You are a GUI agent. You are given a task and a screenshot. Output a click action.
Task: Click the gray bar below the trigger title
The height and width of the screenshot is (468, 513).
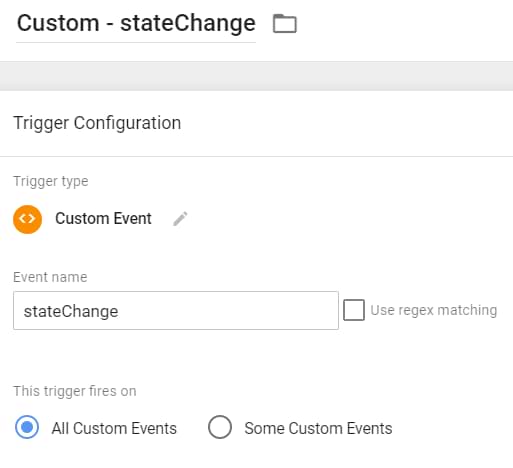(256, 76)
